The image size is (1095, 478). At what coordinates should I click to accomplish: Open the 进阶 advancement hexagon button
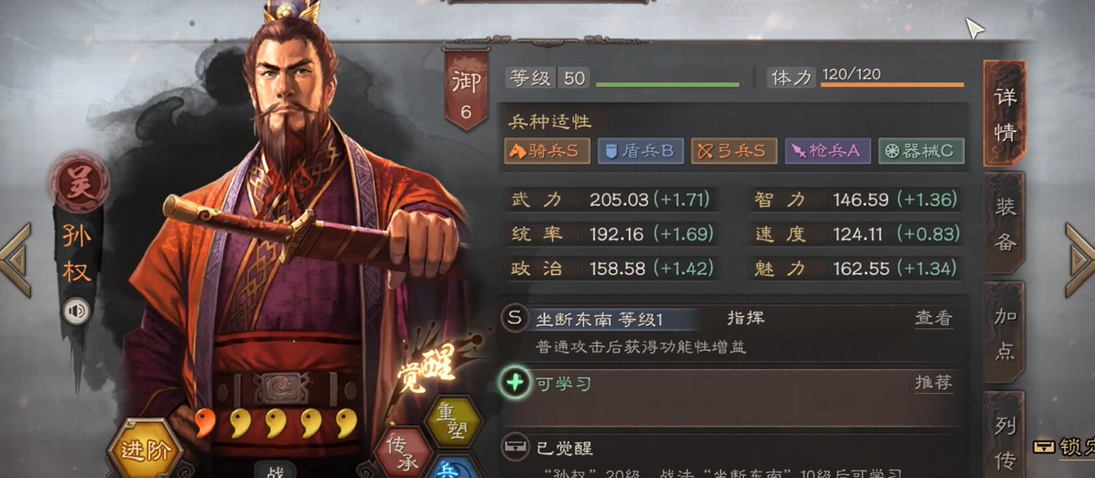(145, 449)
